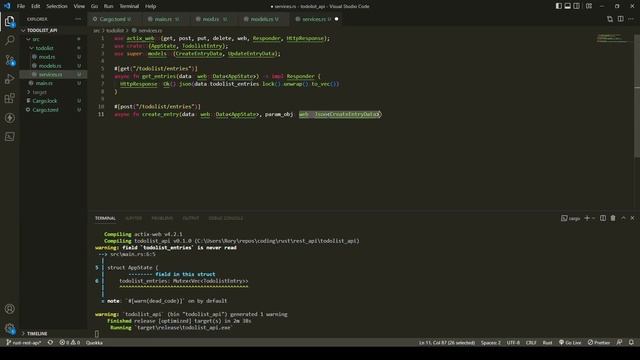Open the Explorer view in activity bar
640x360 pixels.
click(x=9, y=21)
